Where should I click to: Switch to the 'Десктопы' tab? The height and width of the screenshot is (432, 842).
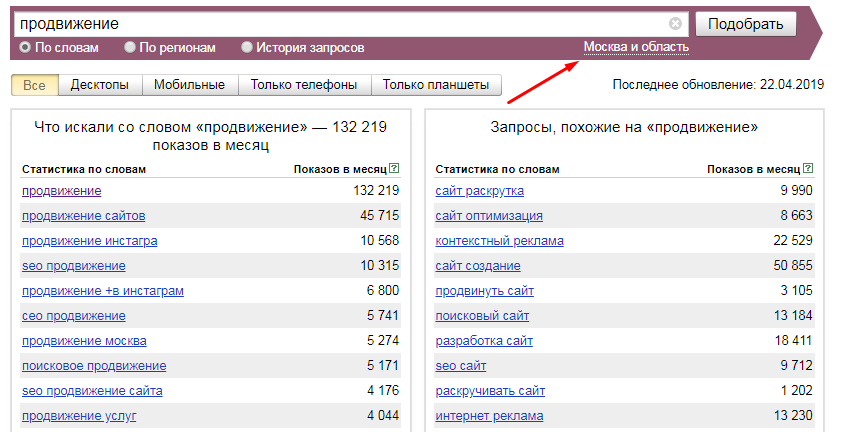(100, 85)
